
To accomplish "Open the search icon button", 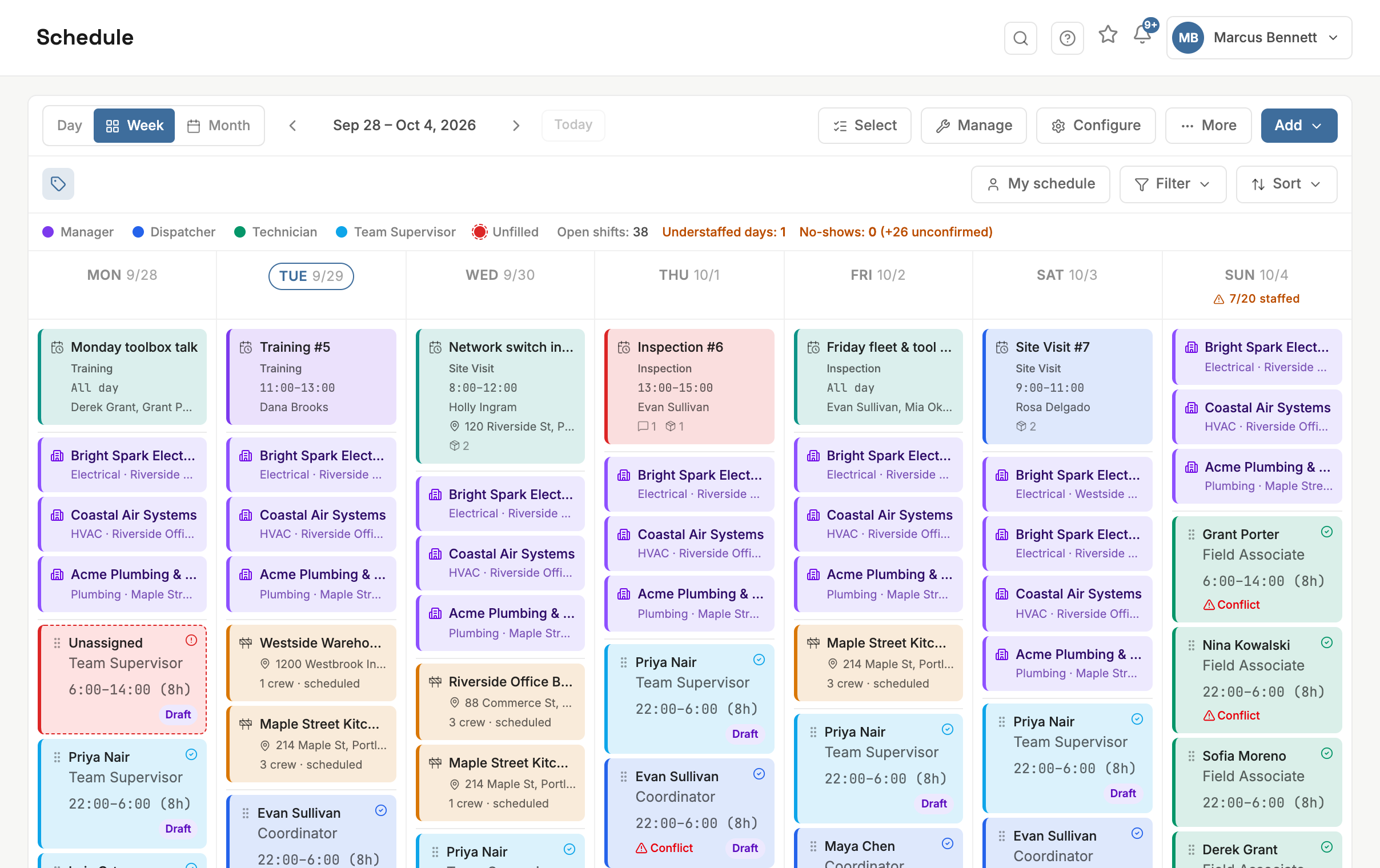I will tap(1020, 38).
